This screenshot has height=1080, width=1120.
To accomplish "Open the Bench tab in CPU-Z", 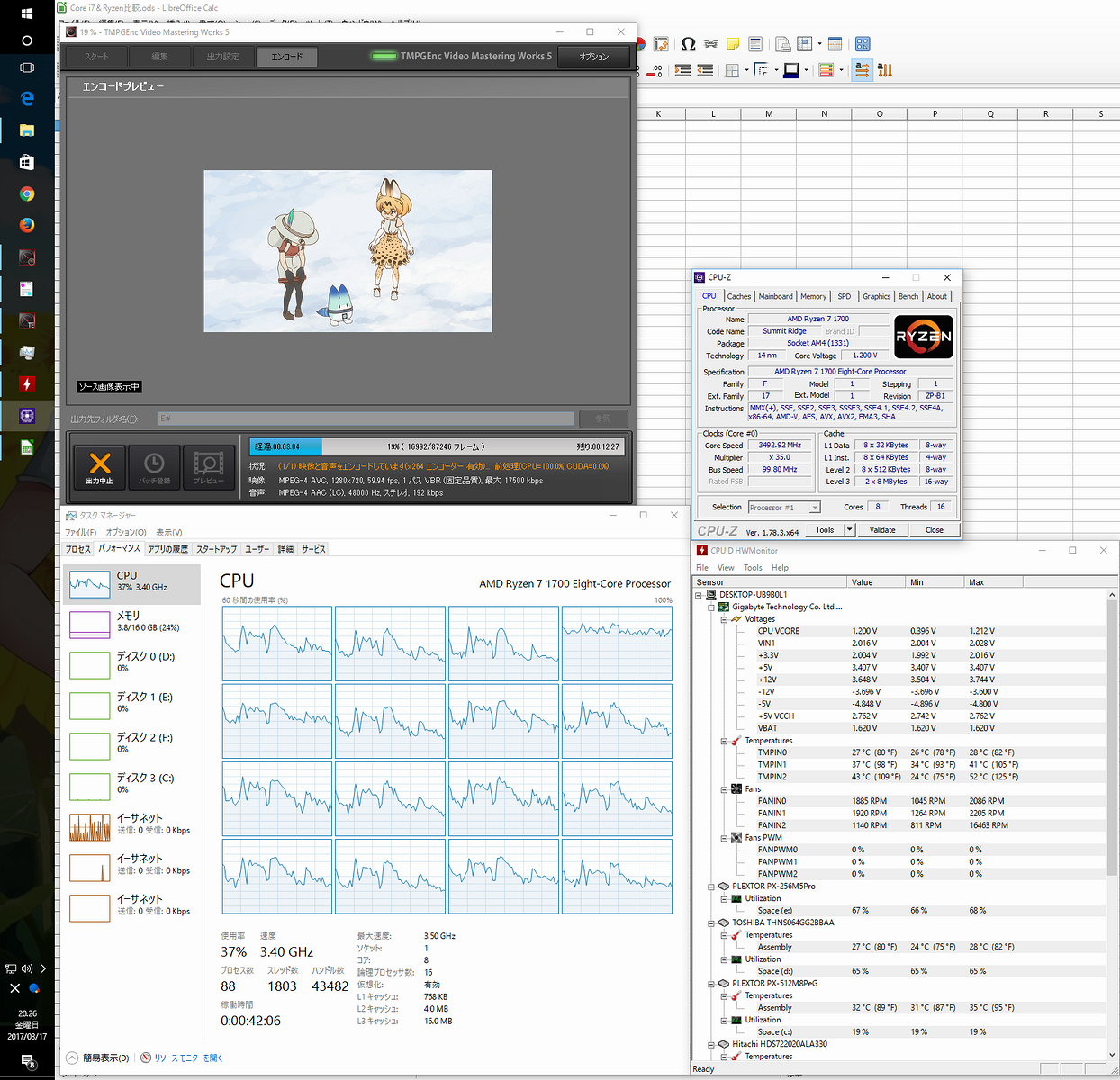I will 908,296.
